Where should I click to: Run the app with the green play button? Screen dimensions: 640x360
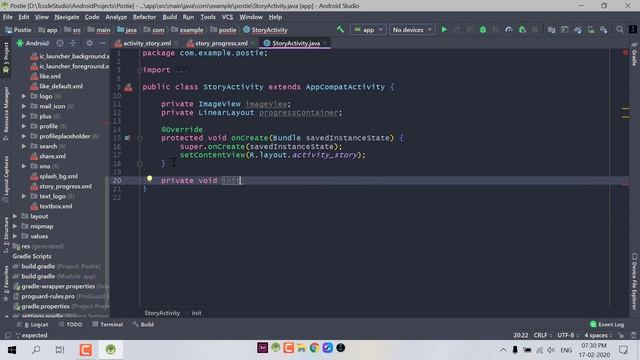point(444,30)
